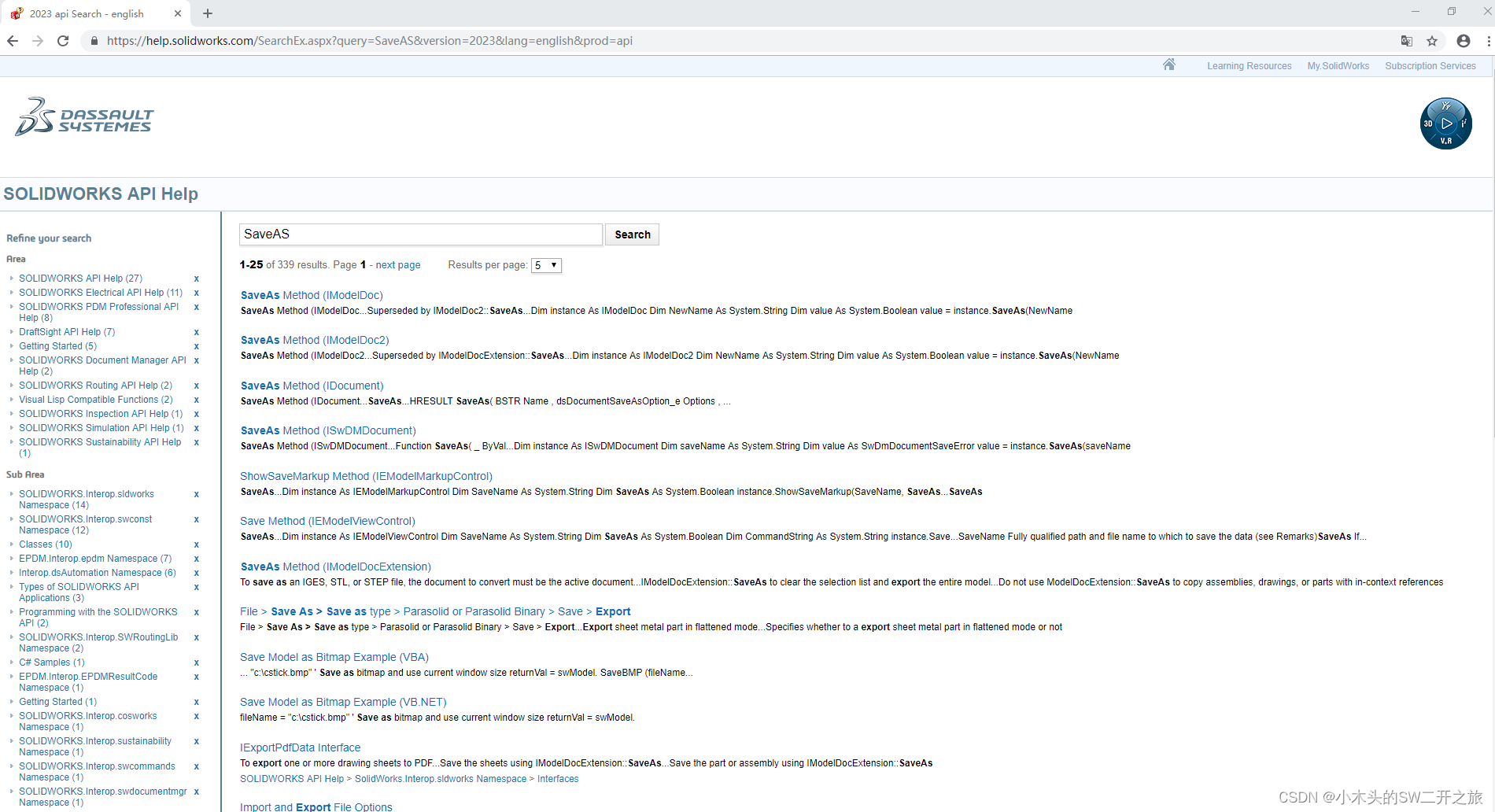
Task: Click the Search button
Action: click(632, 234)
